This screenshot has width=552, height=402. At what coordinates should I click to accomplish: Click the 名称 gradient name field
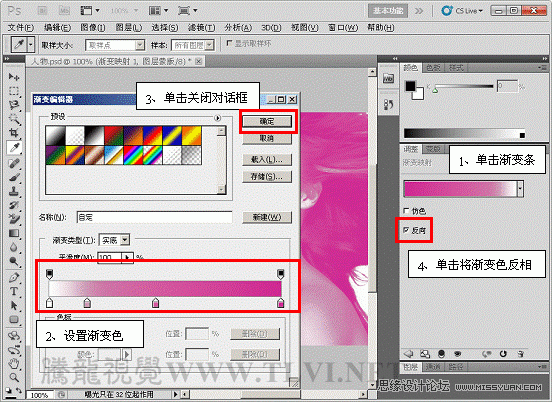pos(154,217)
